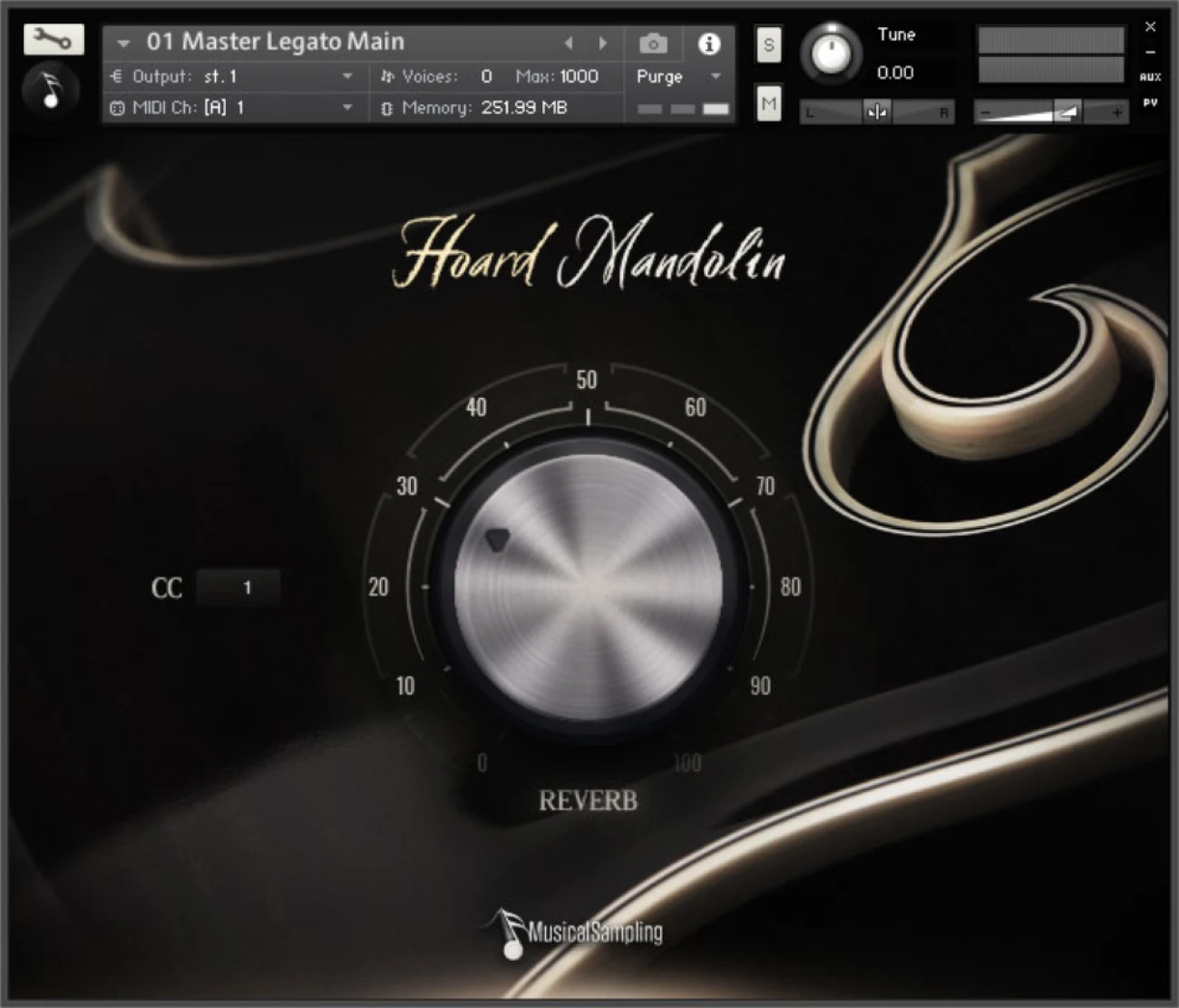Open the MIDI Ch channel dropdown
Image resolution: width=1179 pixels, height=1008 pixels.
tap(346, 108)
